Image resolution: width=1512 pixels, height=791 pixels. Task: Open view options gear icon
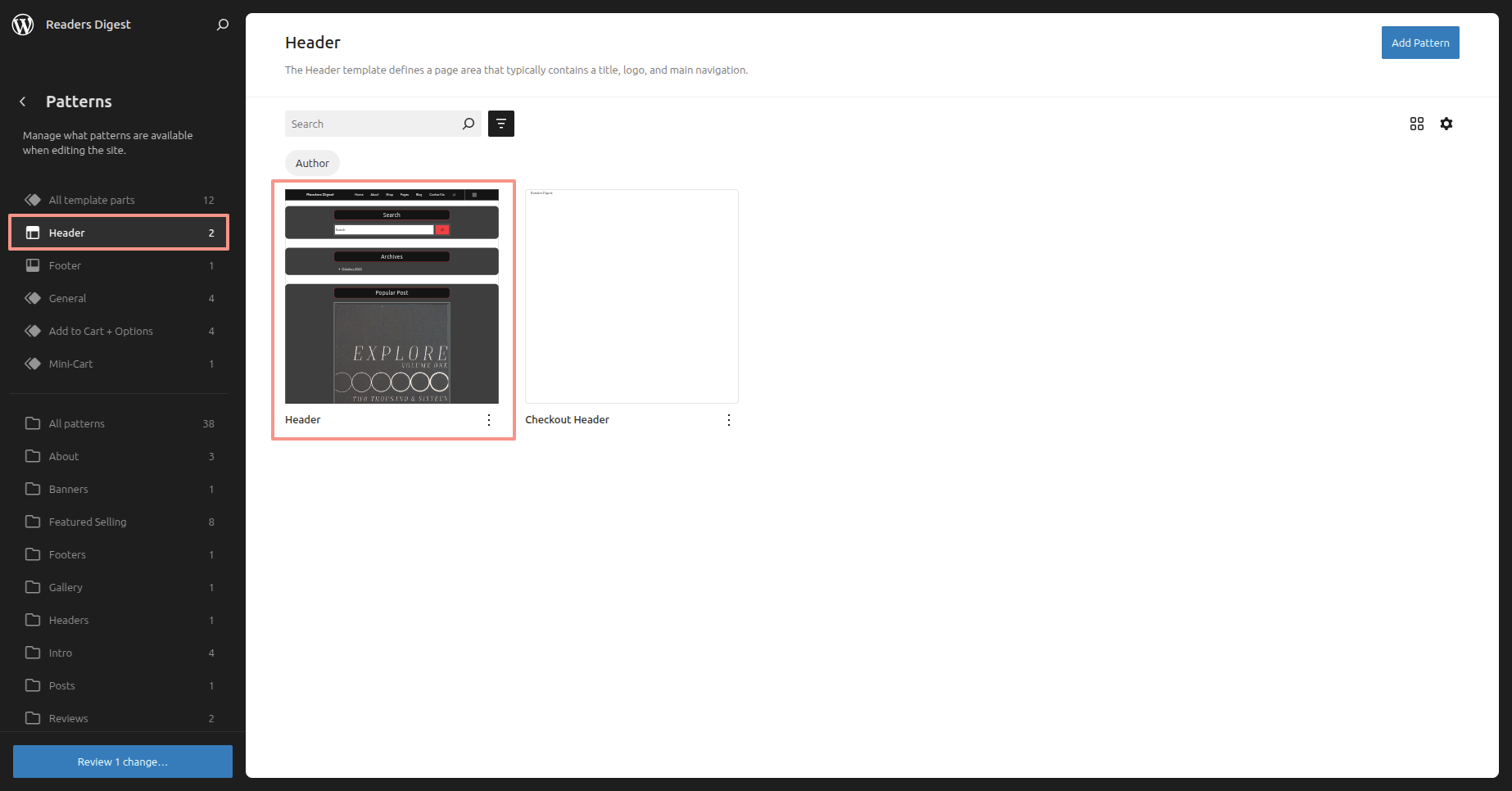point(1446,124)
